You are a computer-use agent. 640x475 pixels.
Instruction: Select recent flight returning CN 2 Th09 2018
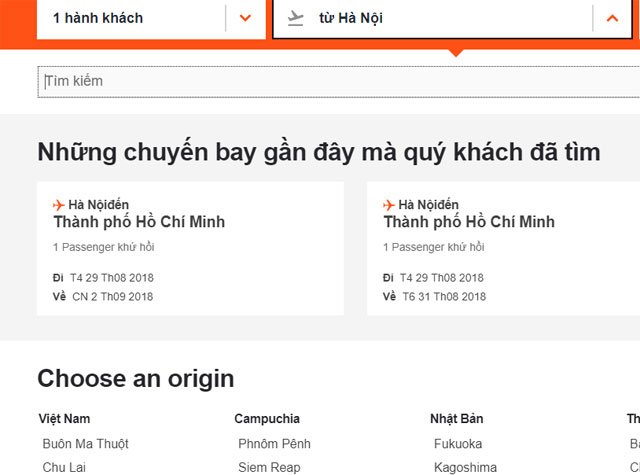(190, 250)
